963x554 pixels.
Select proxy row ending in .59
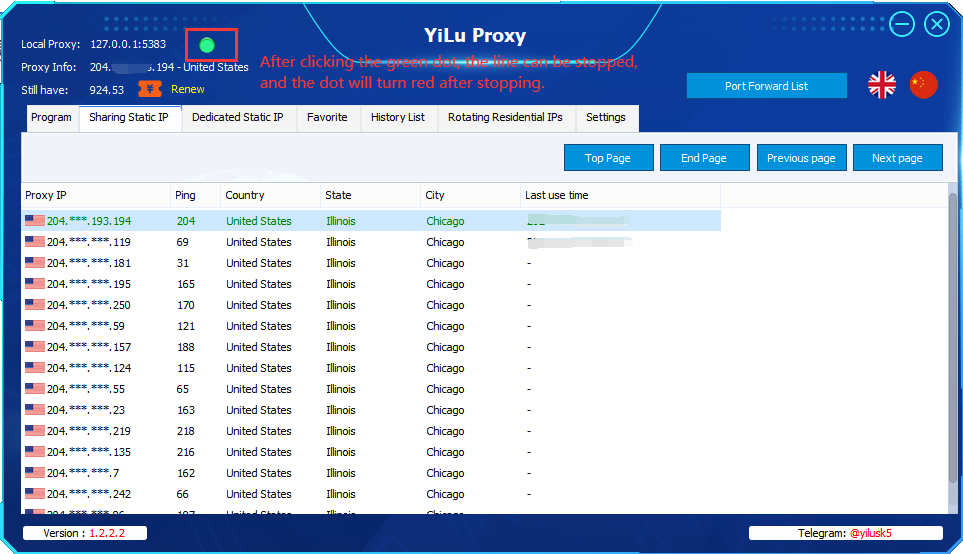pyautogui.click(x=372, y=326)
